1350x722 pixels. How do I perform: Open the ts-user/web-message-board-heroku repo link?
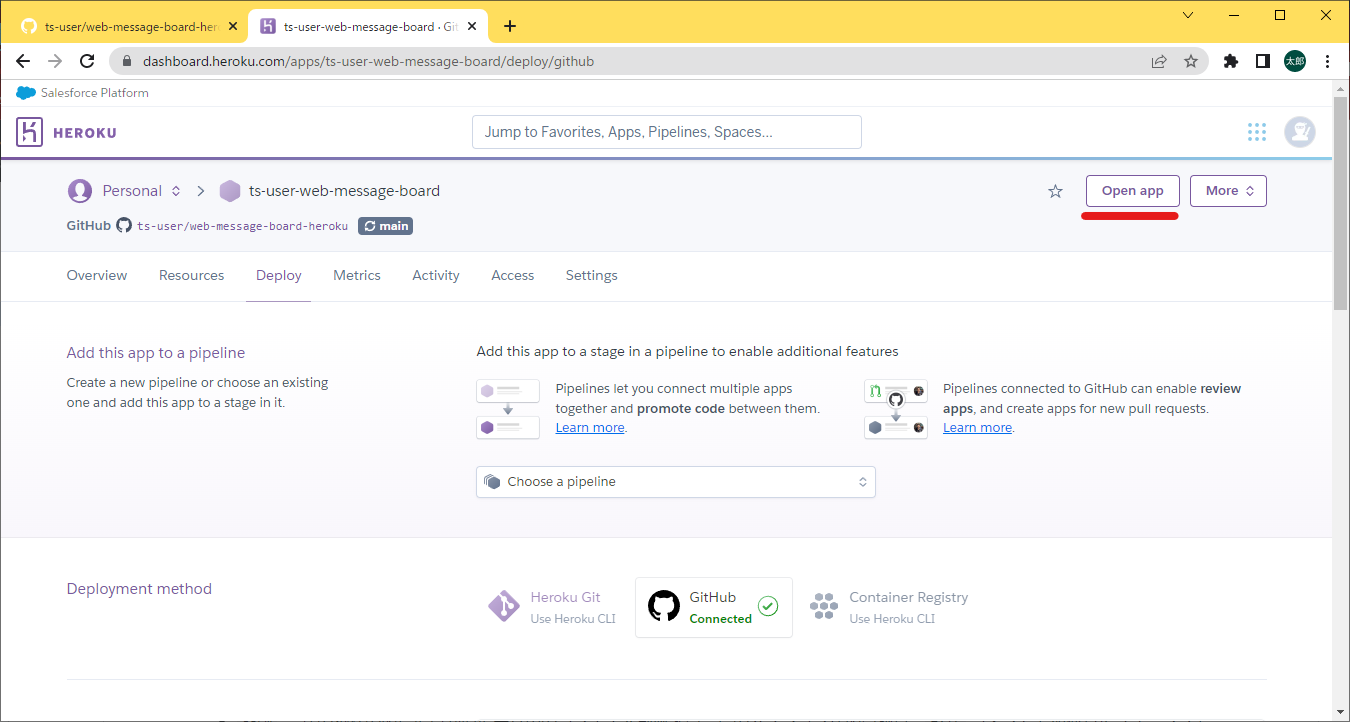pyautogui.click(x=243, y=226)
